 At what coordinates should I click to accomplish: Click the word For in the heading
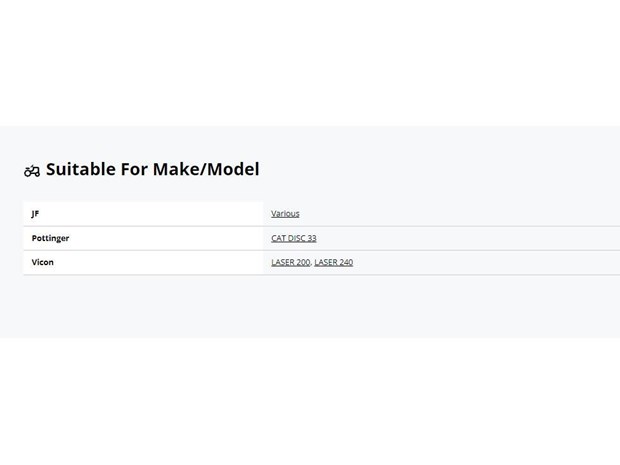pyautogui.click(x=134, y=169)
